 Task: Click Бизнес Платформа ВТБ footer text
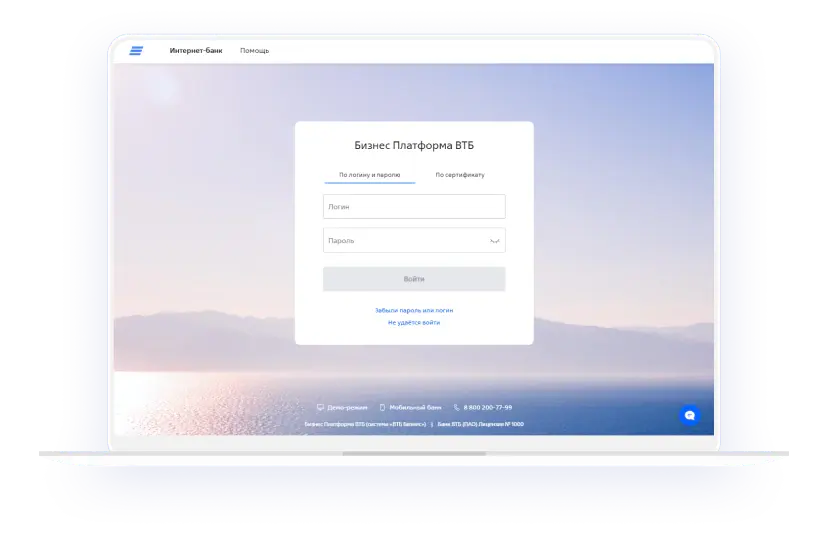click(x=365, y=424)
